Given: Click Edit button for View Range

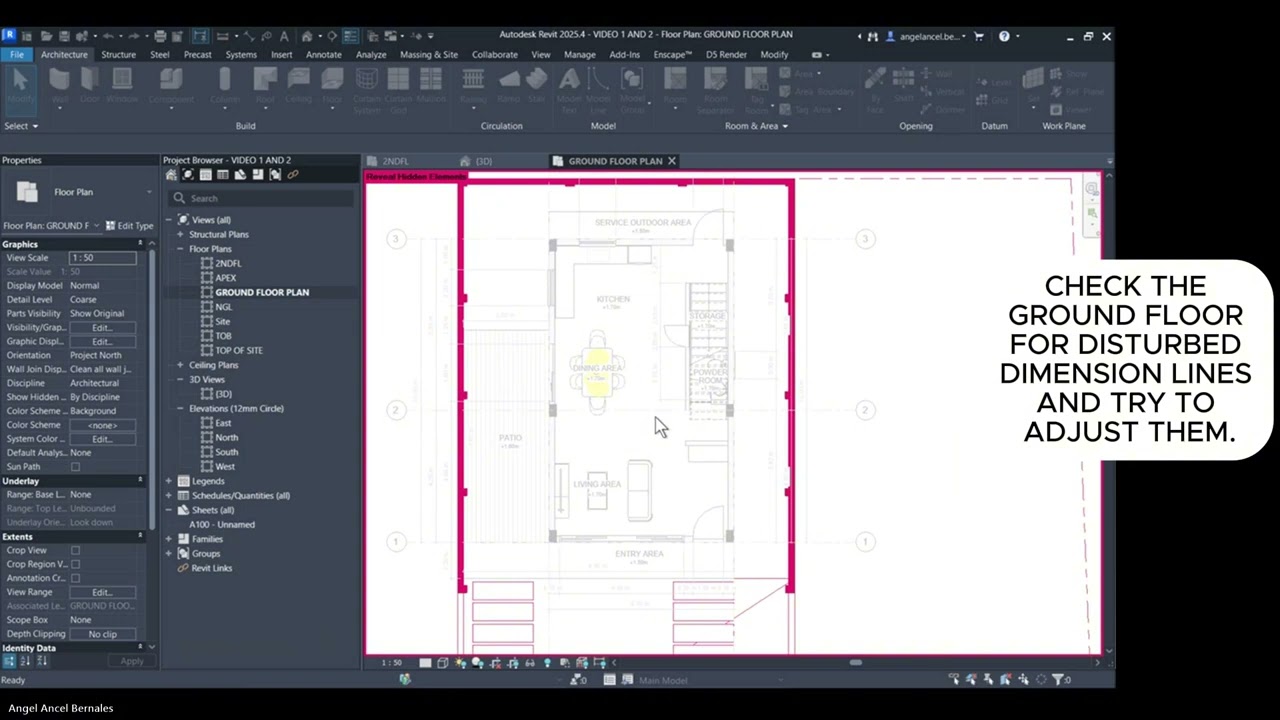Looking at the screenshot, I should 102,592.
